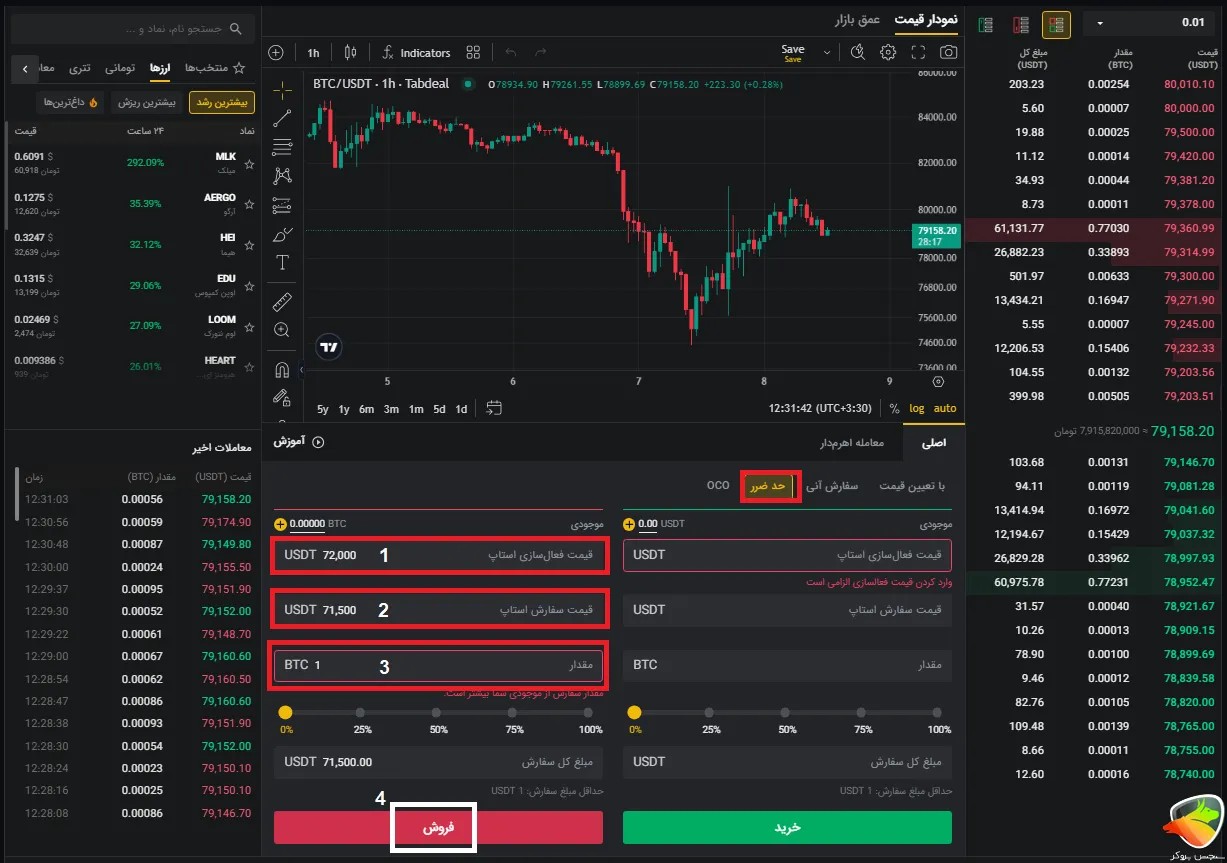Screen dimensions: 1227x863
Task: Open the 1h timeframe selector
Action: (x=313, y=52)
